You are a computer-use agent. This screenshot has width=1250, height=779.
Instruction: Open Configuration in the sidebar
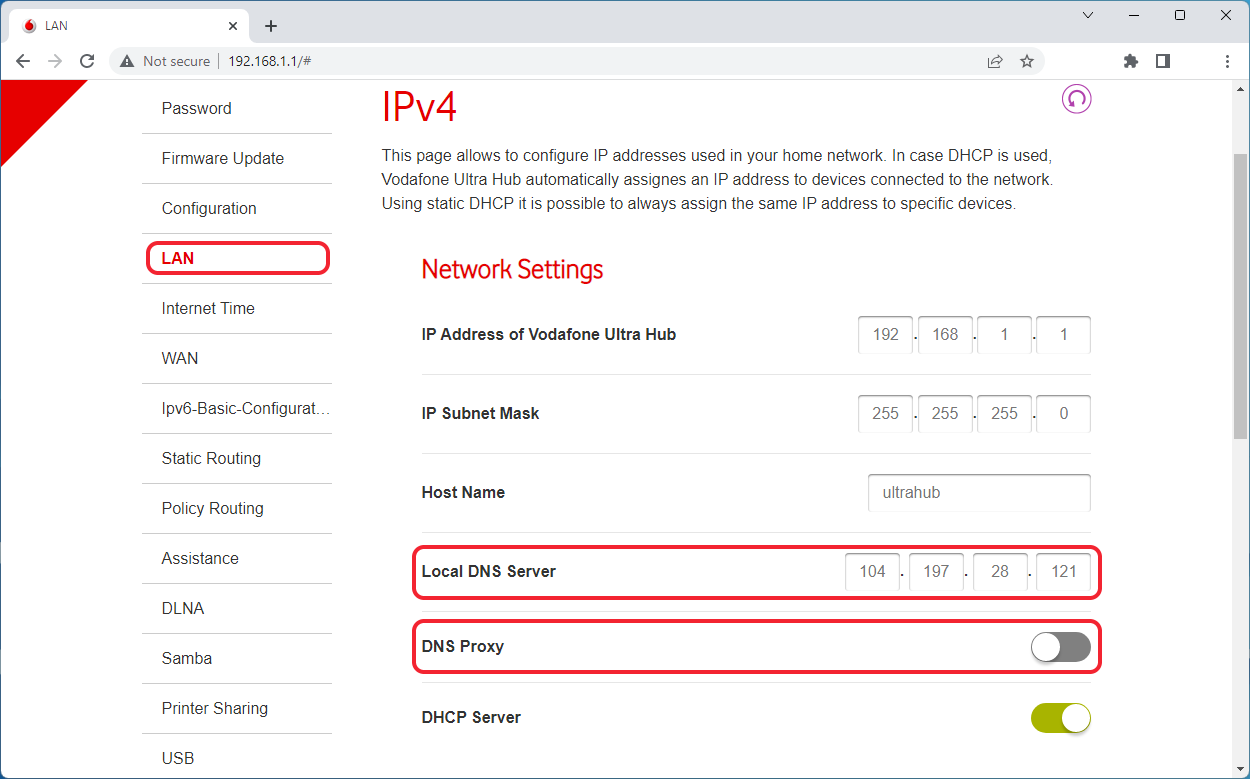click(x=209, y=208)
